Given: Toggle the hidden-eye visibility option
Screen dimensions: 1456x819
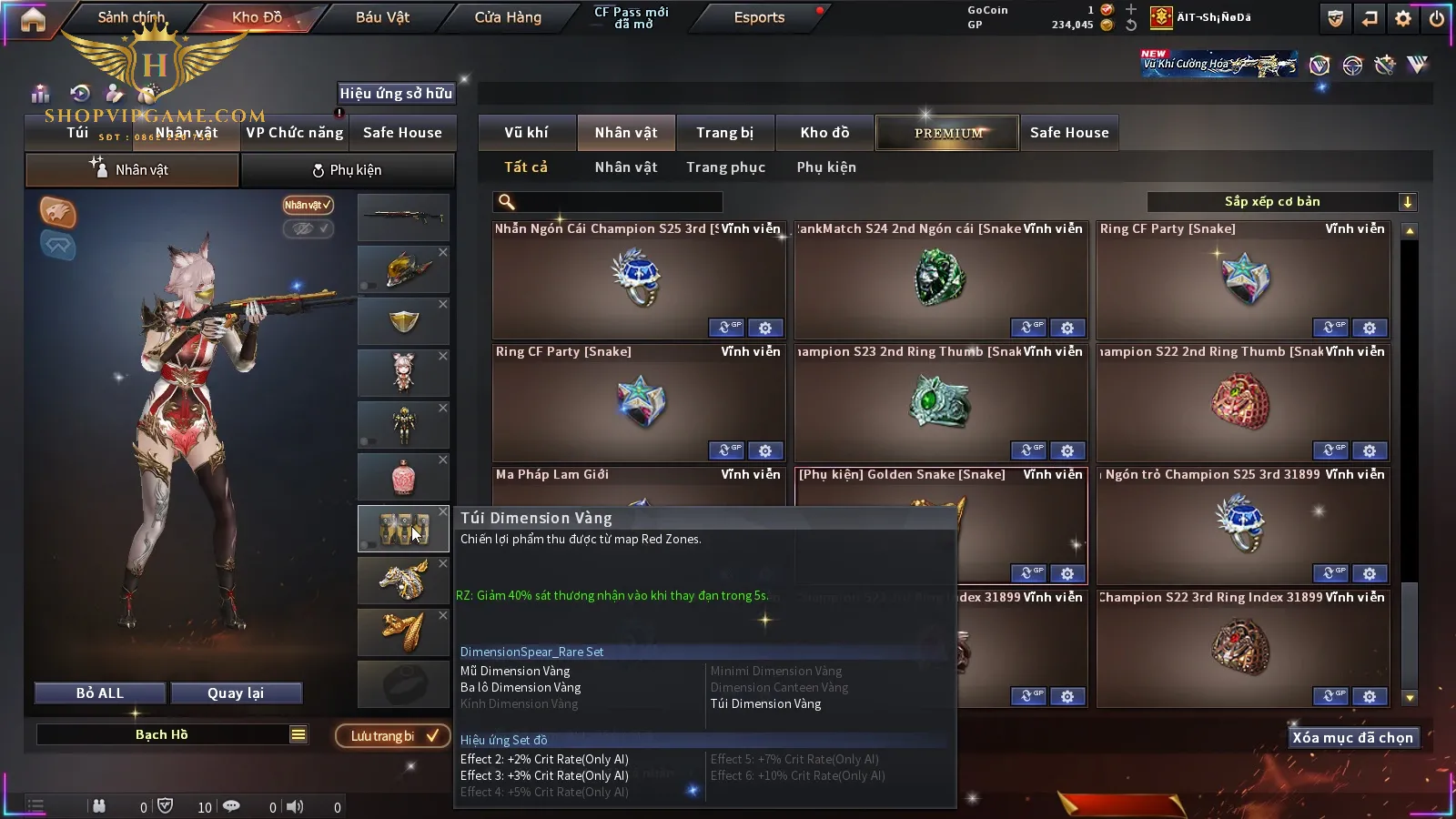Looking at the screenshot, I should pyautogui.click(x=308, y=228).
